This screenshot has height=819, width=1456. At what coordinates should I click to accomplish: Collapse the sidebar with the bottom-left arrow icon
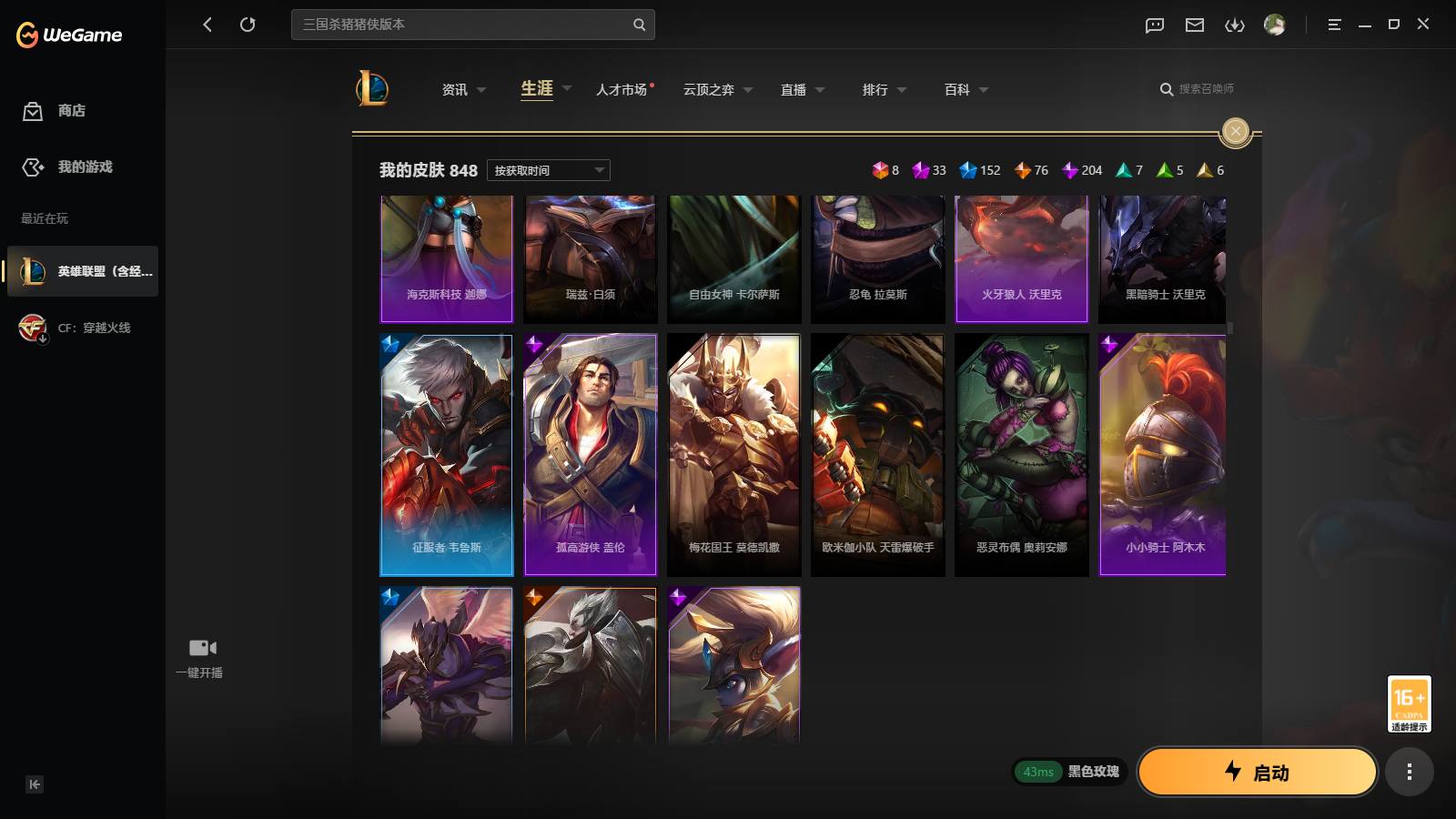[x=35, y=784]
